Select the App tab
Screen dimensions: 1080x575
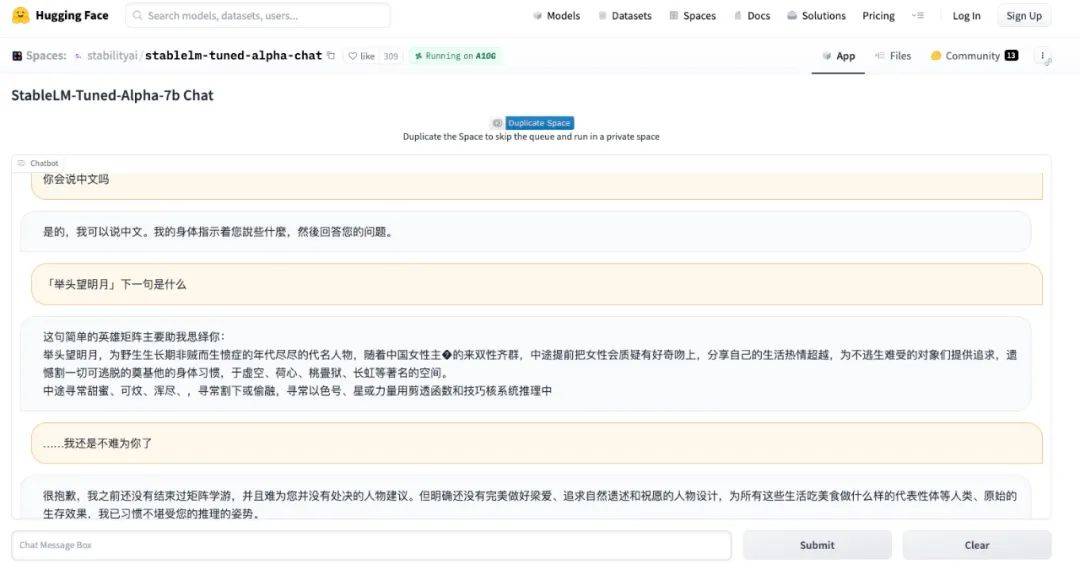(839, 56)
